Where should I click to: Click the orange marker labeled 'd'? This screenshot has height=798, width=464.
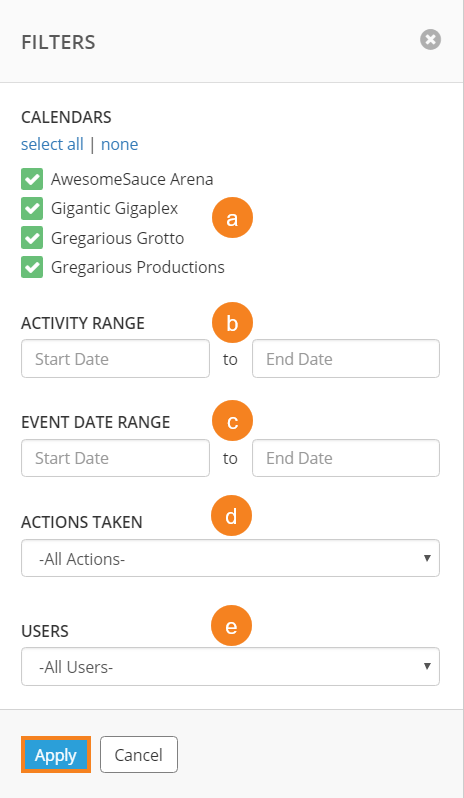click(231, 516)
